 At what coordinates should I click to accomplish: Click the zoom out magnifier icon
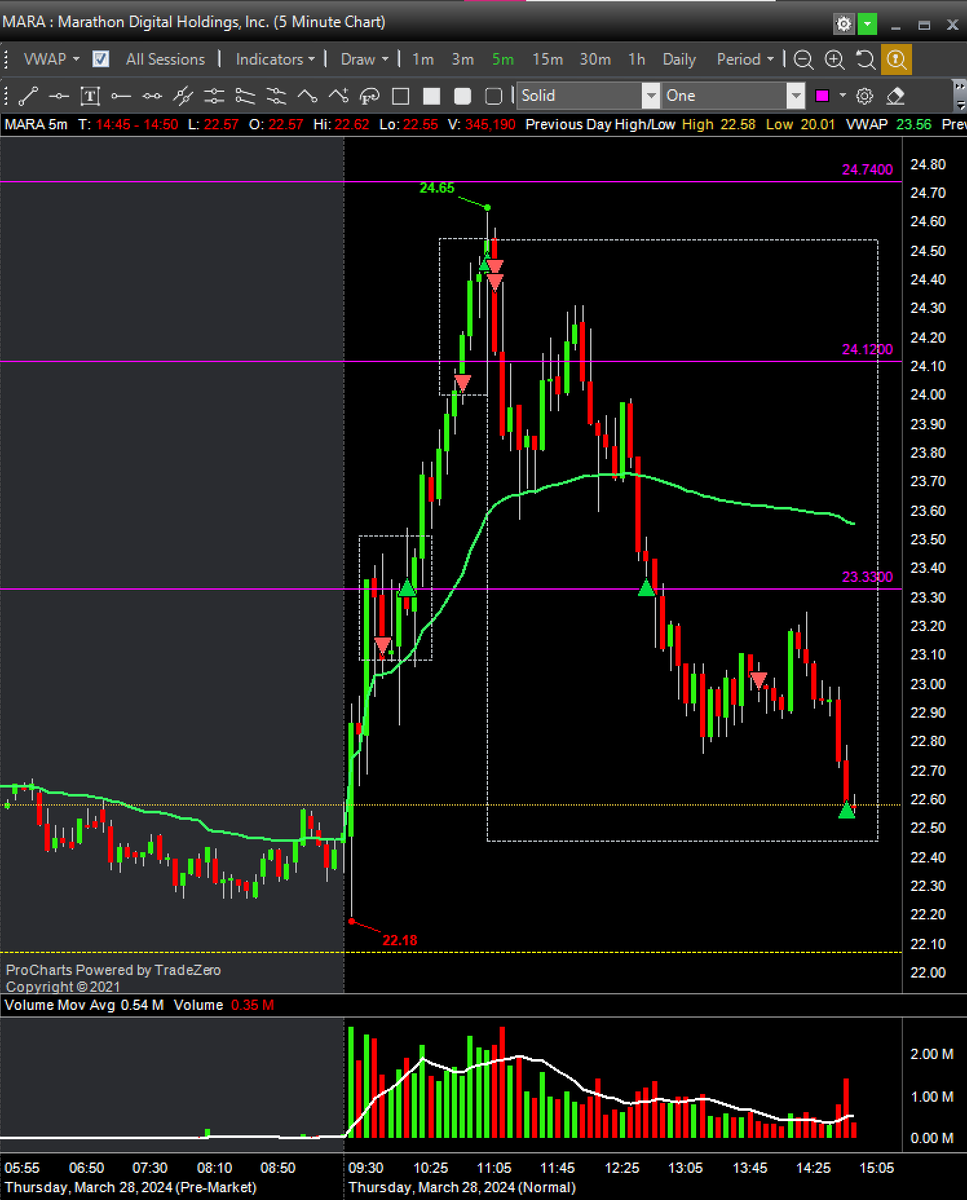click(803, 60)
